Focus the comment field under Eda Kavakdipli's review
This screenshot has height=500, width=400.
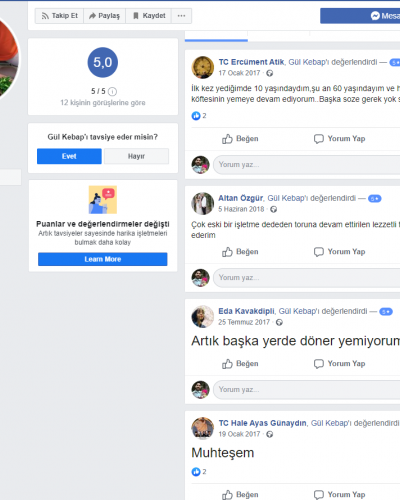[x=307, y=390]
